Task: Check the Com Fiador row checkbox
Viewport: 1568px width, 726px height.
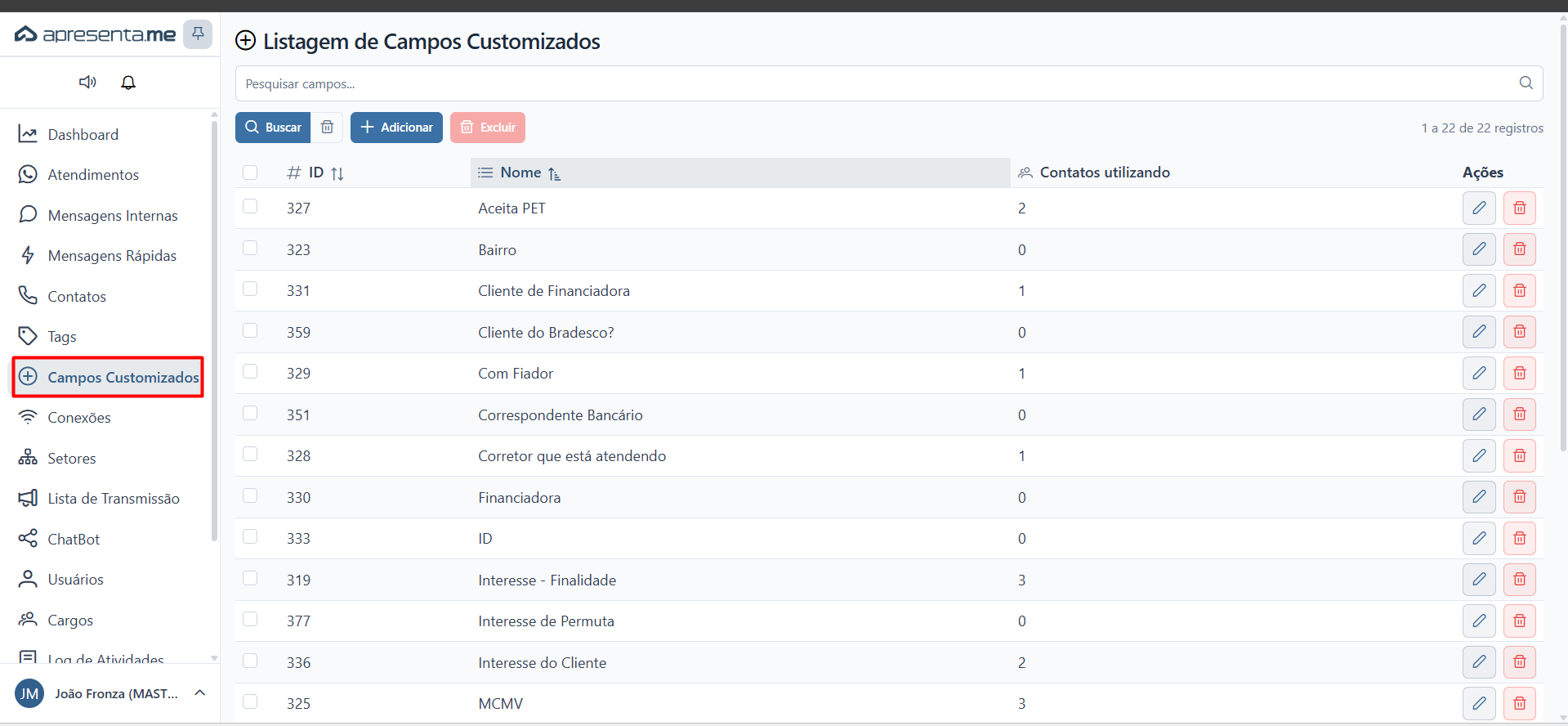Action: pos(250,372)
